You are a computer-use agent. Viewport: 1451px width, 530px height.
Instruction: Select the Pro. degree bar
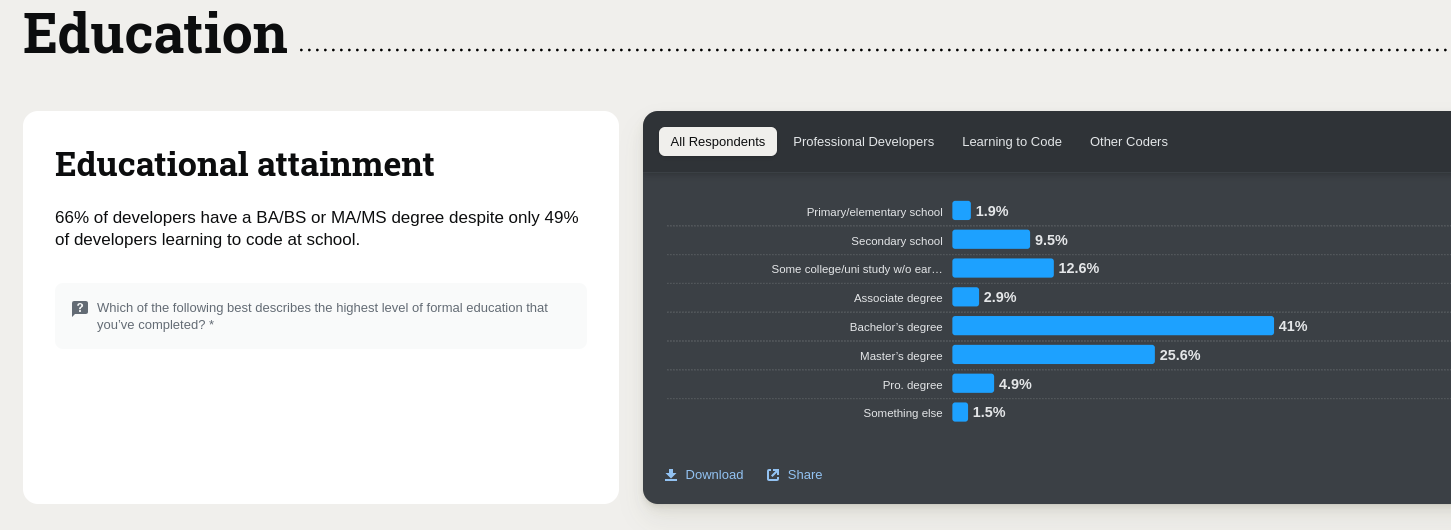pyautogui.click(x=973, y=384)
